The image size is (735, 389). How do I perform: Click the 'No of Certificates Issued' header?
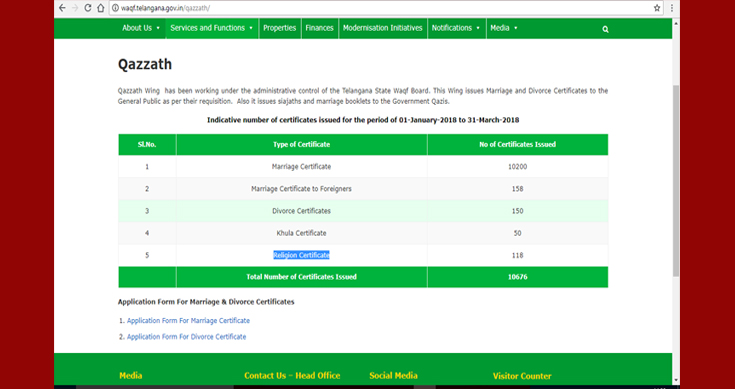518,144
